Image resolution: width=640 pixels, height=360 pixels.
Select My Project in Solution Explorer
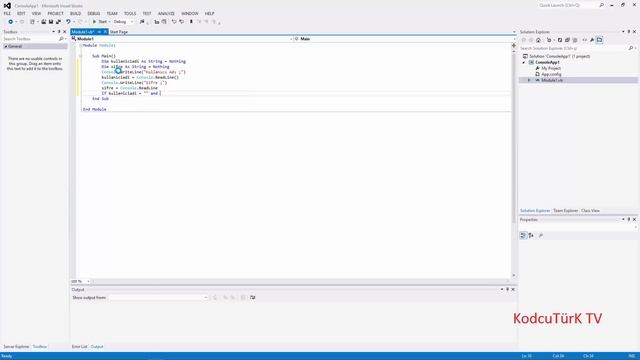click(551, 69)
